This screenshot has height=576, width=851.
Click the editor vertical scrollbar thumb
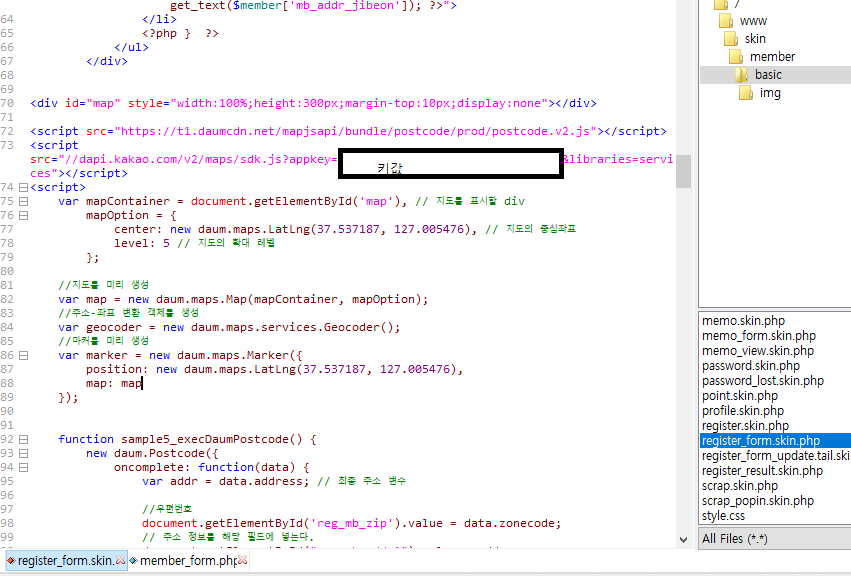point(684,171)
